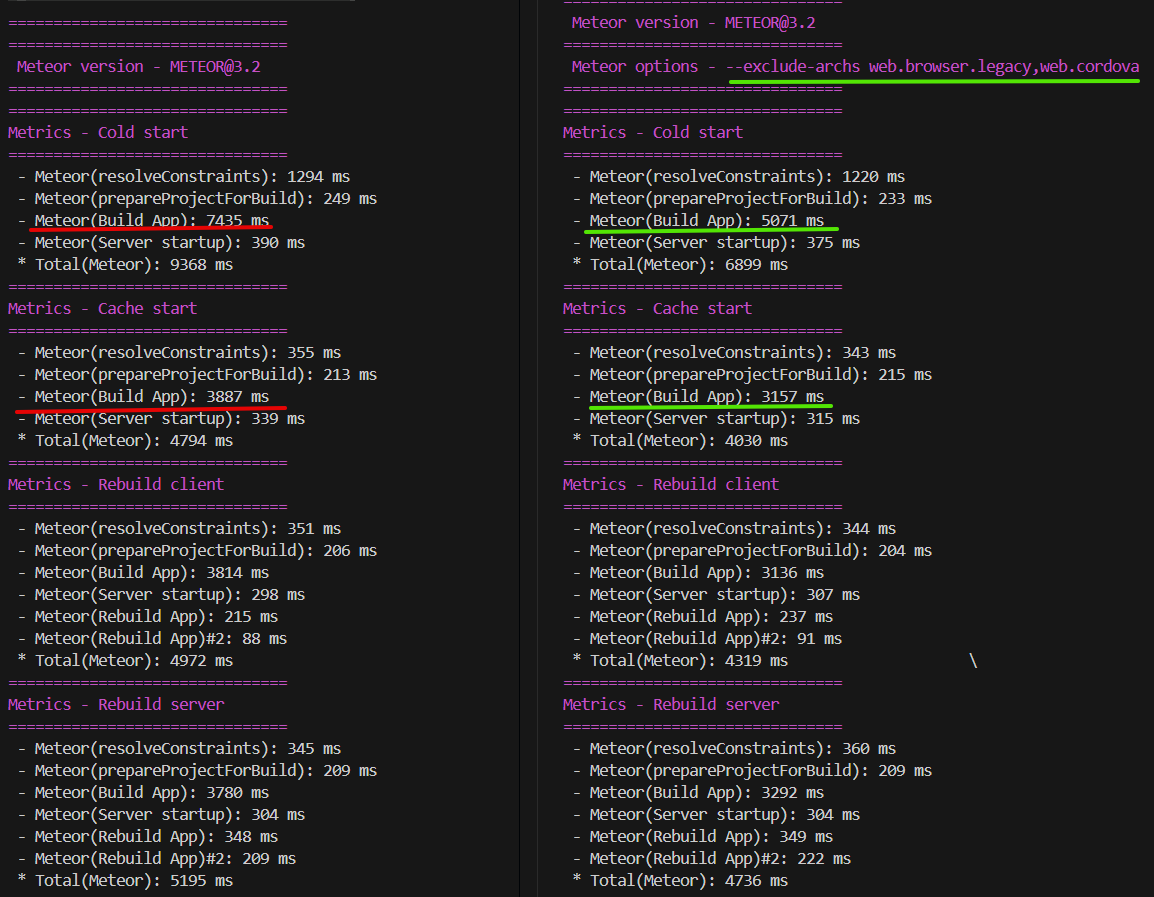Click the Build App 3814 ms line

[144, 572]
